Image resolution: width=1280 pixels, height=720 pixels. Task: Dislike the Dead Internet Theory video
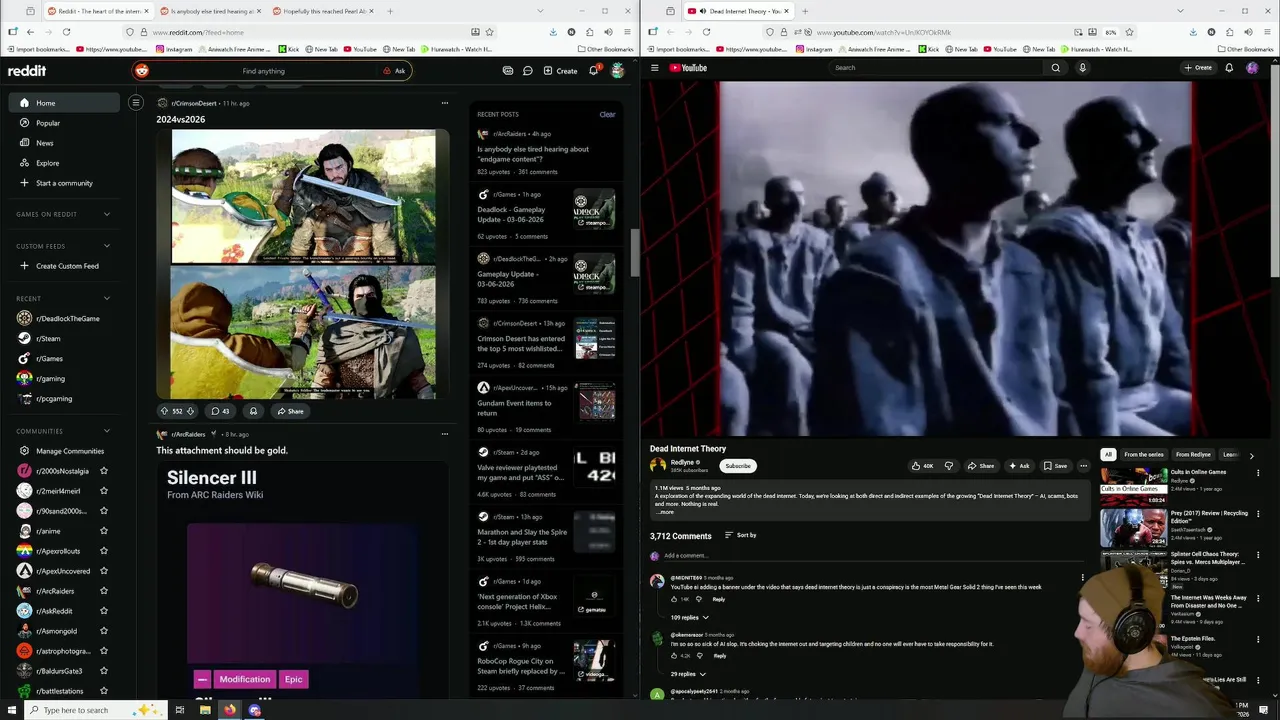(x=949, y=466)
